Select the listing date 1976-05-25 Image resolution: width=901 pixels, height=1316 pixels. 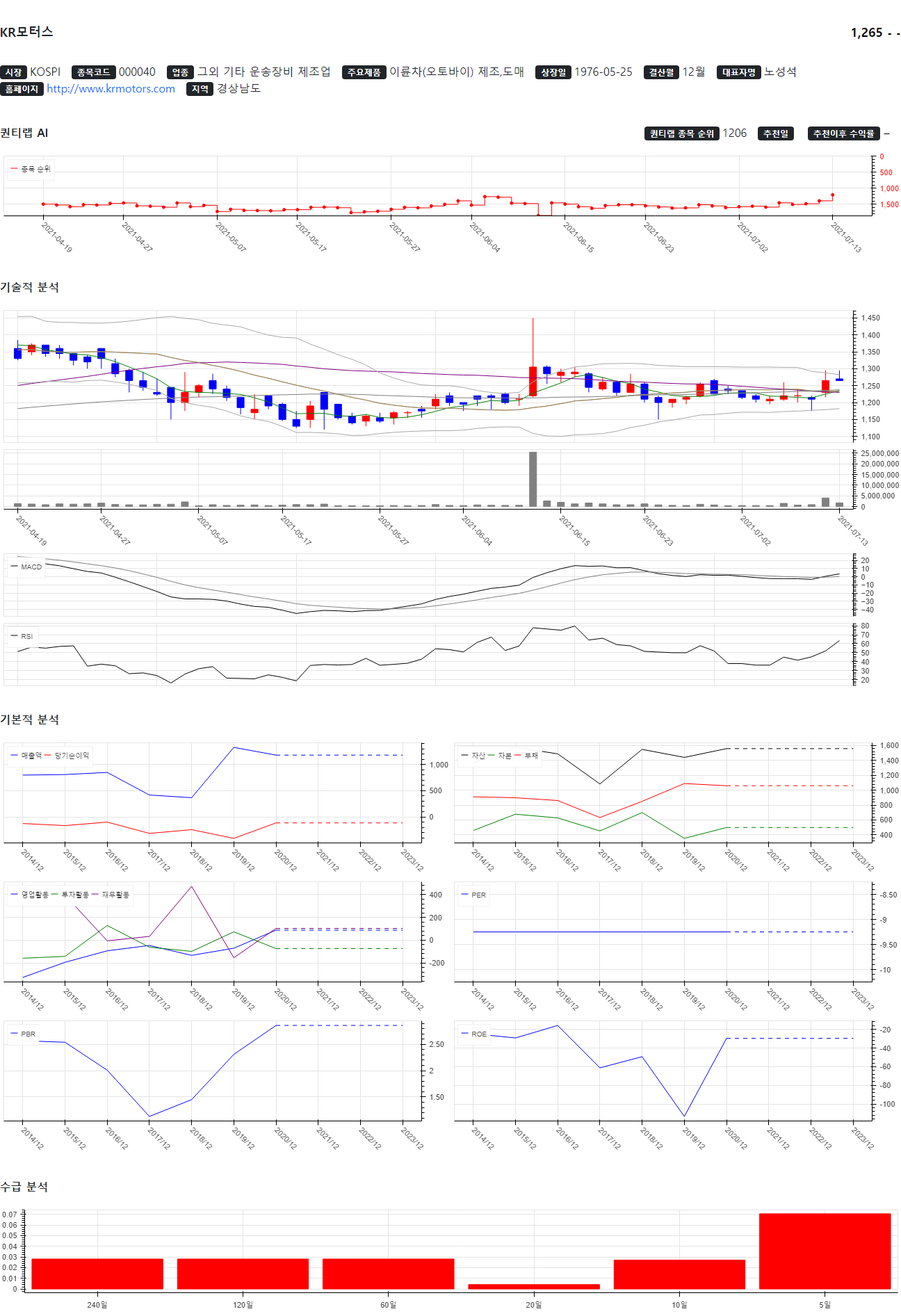click(x=603, y=72)
